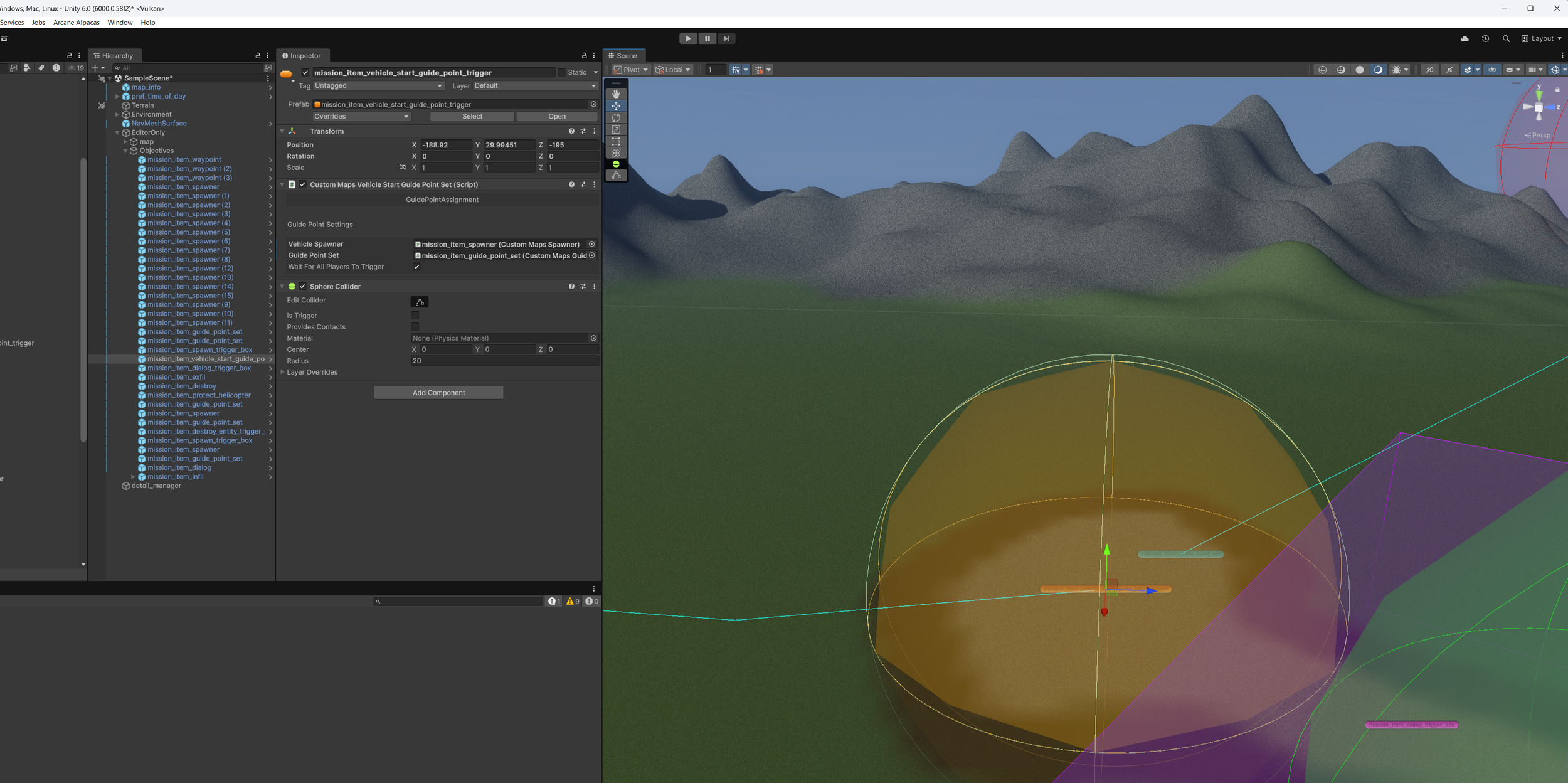Image resolution: width=1568 pixels, height=783 pixels.
Task: Select mission_item_exfil in Hierarchy
Action: click(176, 377)
